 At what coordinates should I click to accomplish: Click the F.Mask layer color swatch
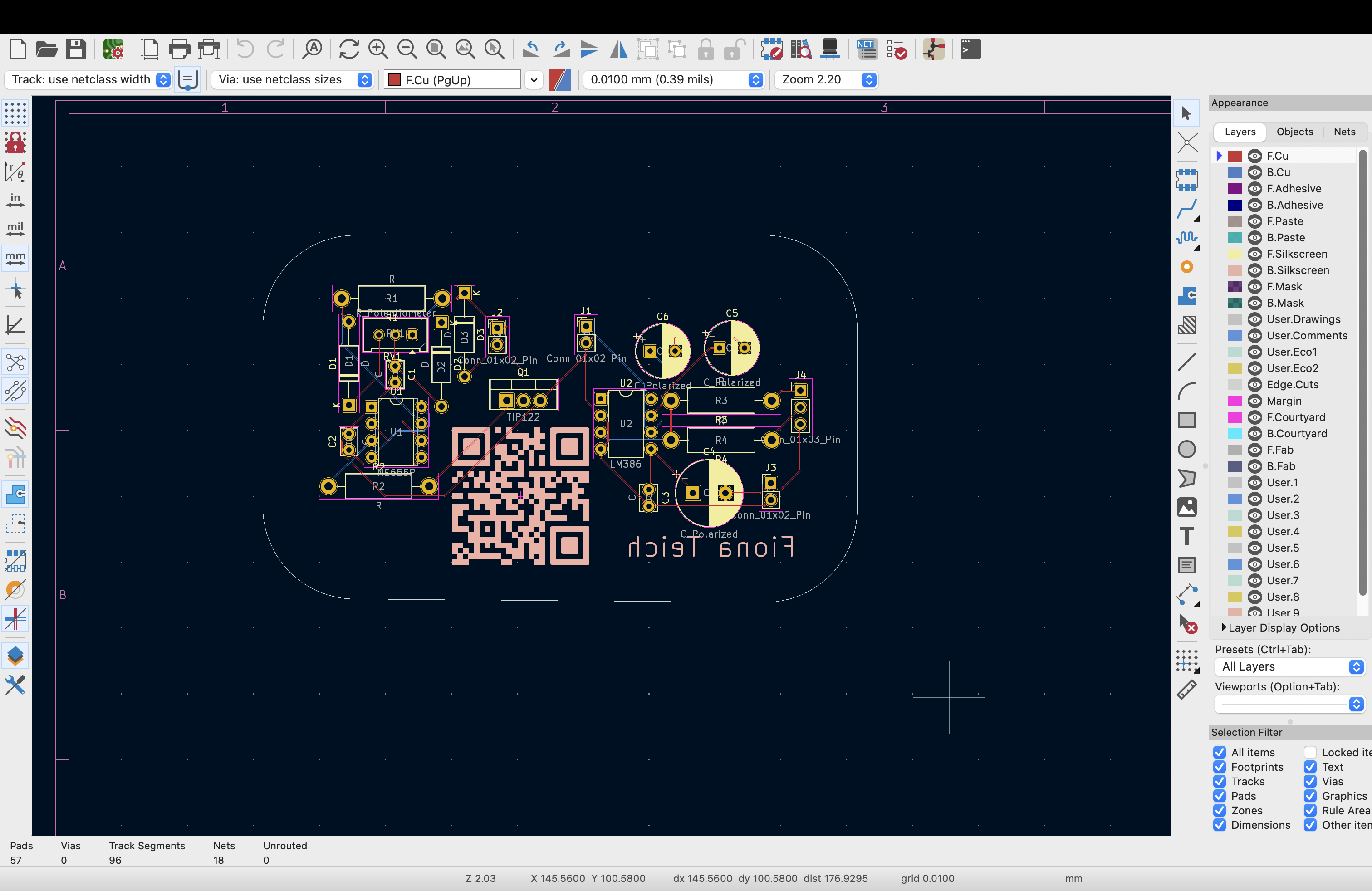[1234, 287]
